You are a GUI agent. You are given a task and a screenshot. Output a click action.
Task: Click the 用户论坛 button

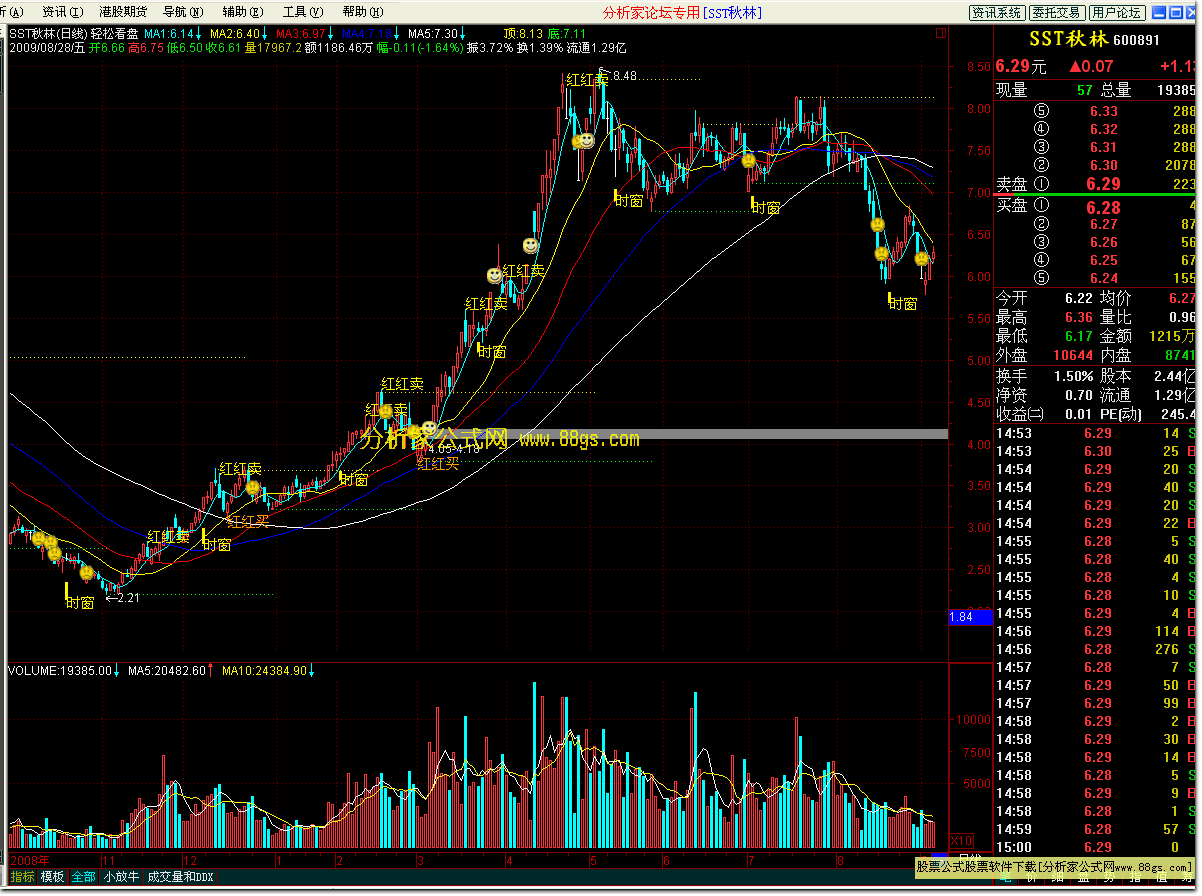point(1116,12)
